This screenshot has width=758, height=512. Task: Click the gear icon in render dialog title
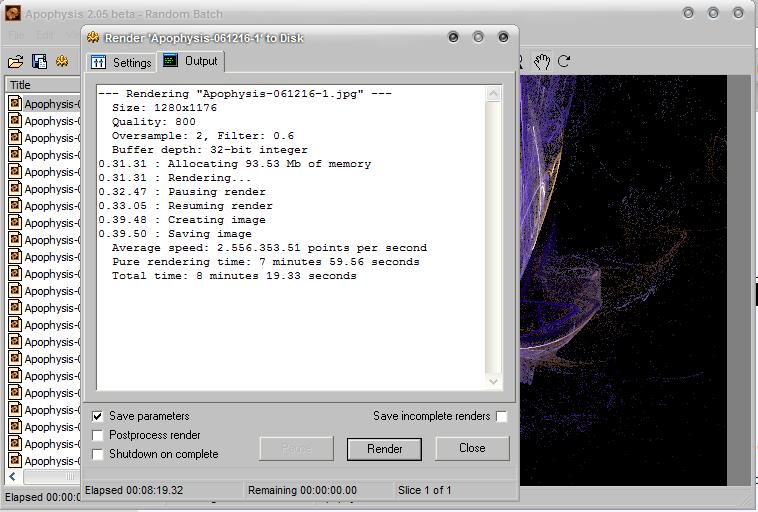coord(93,37)
